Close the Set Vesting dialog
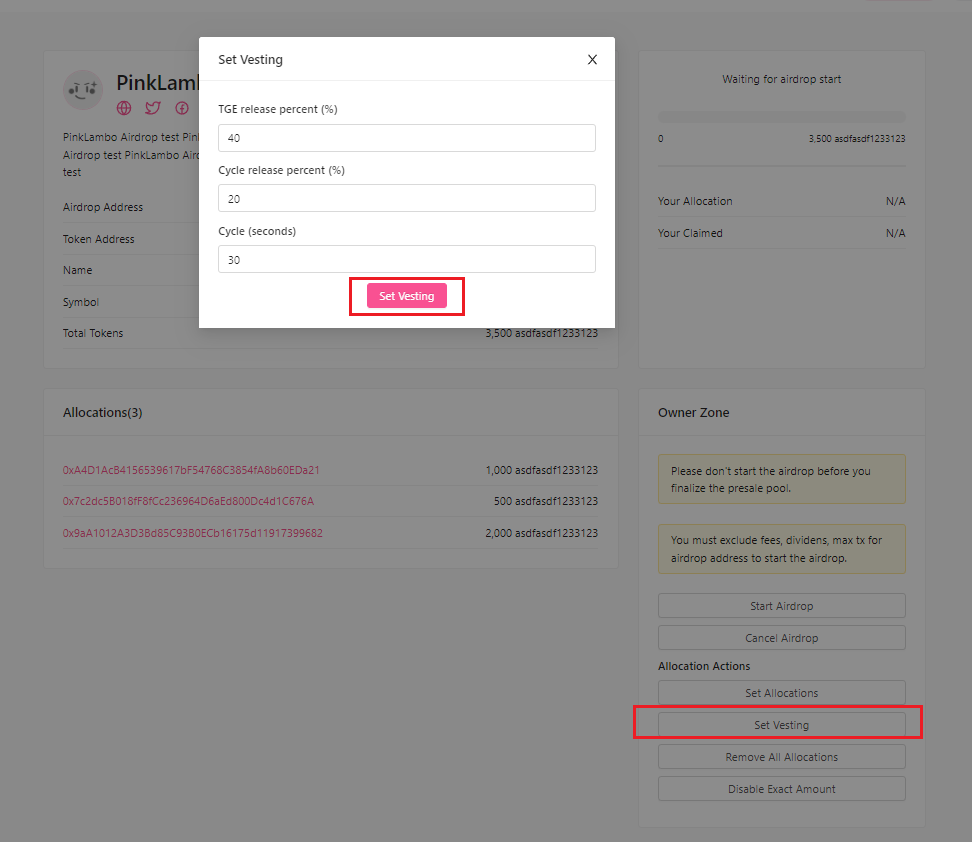Image resolution: width=972 pixels, height=842 pixels. [x=592, y=59]
